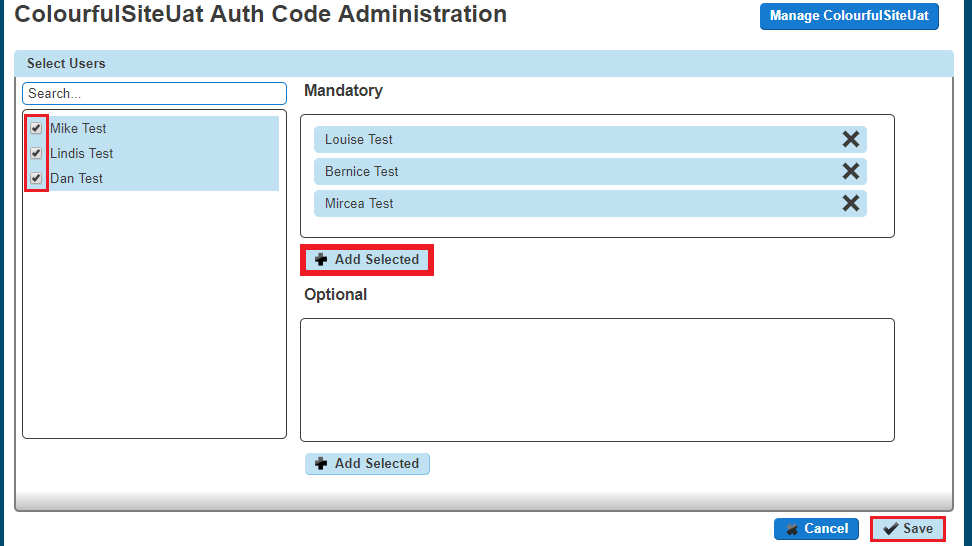
Task: Save the auth code settings
Action: click(x=908, y=529)
